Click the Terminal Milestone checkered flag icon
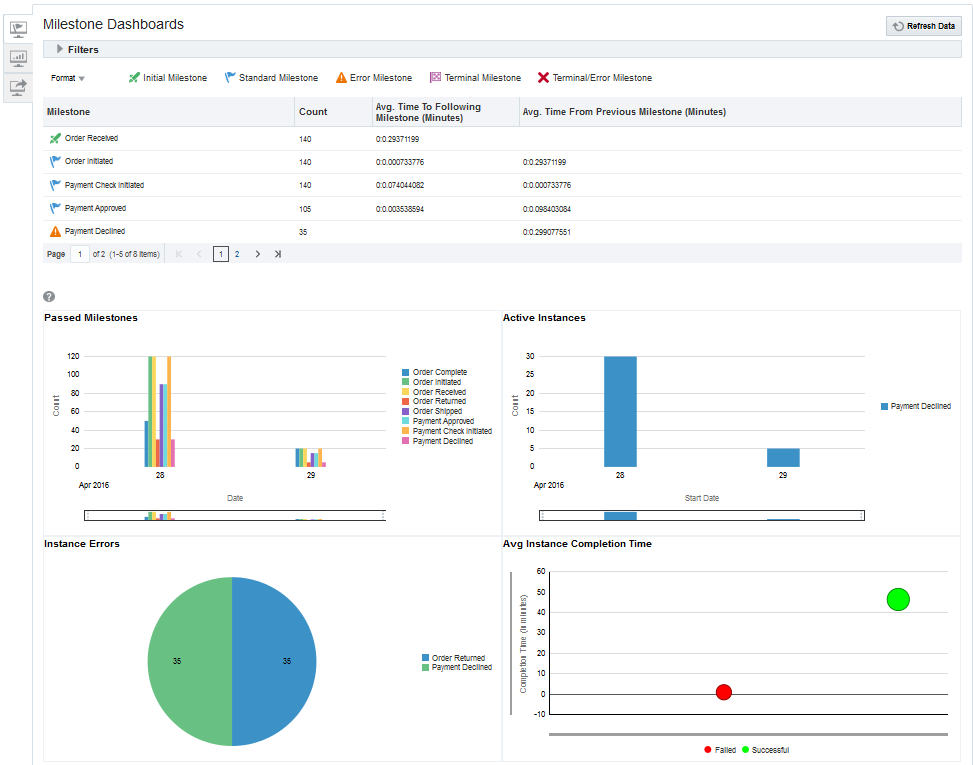This screenshot has height=765, width=973. 436,78
